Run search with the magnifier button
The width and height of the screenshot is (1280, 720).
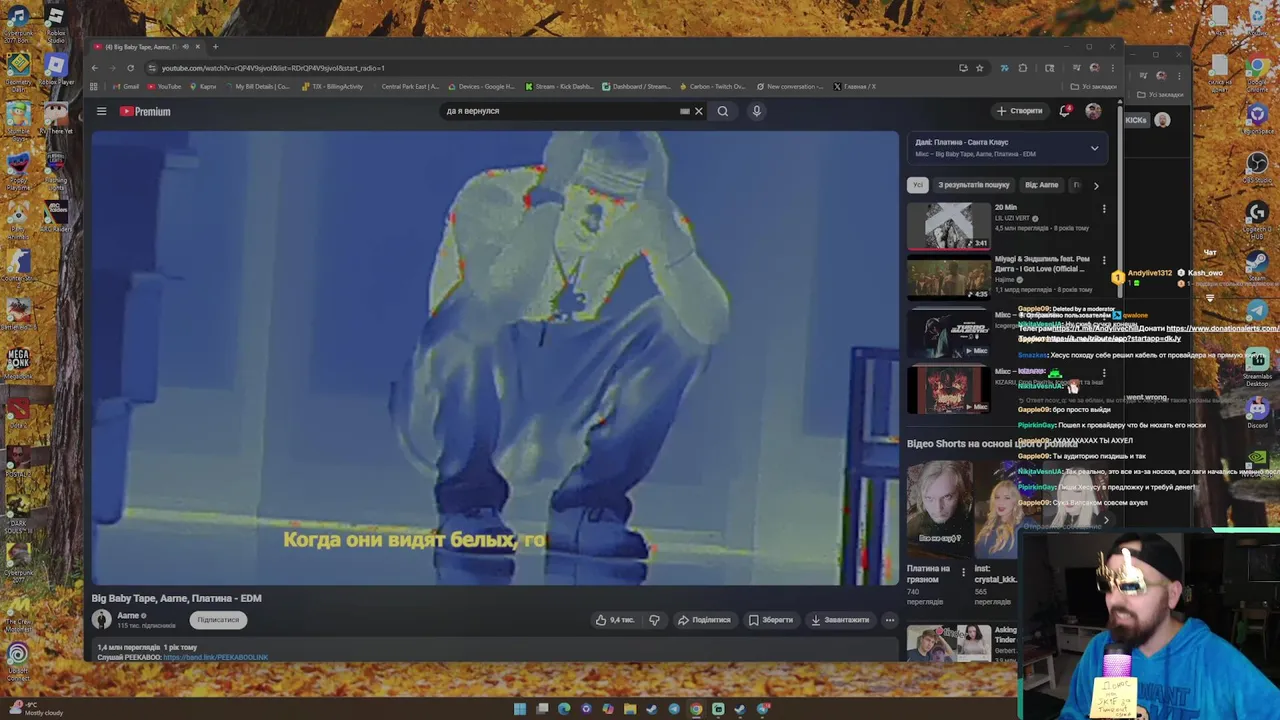(x=723, y=111)
